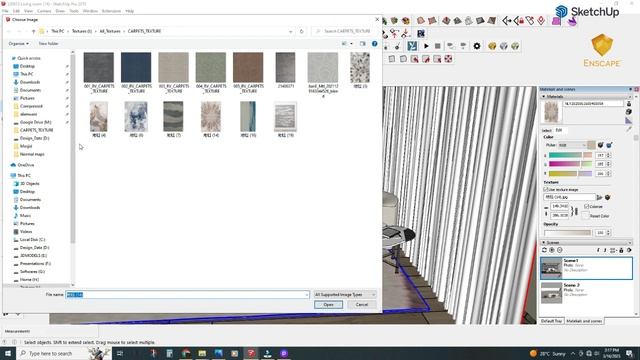Open OneDrive in navigation pane
This screenshot has width=640, height=360.
coord(26,165)
